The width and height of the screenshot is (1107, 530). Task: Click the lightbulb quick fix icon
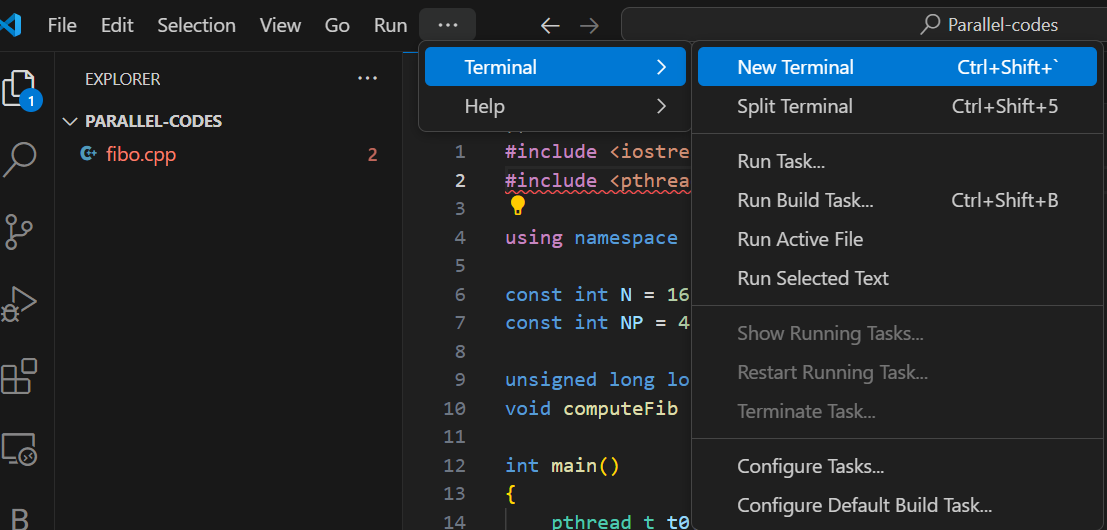[x=517, y=206]
